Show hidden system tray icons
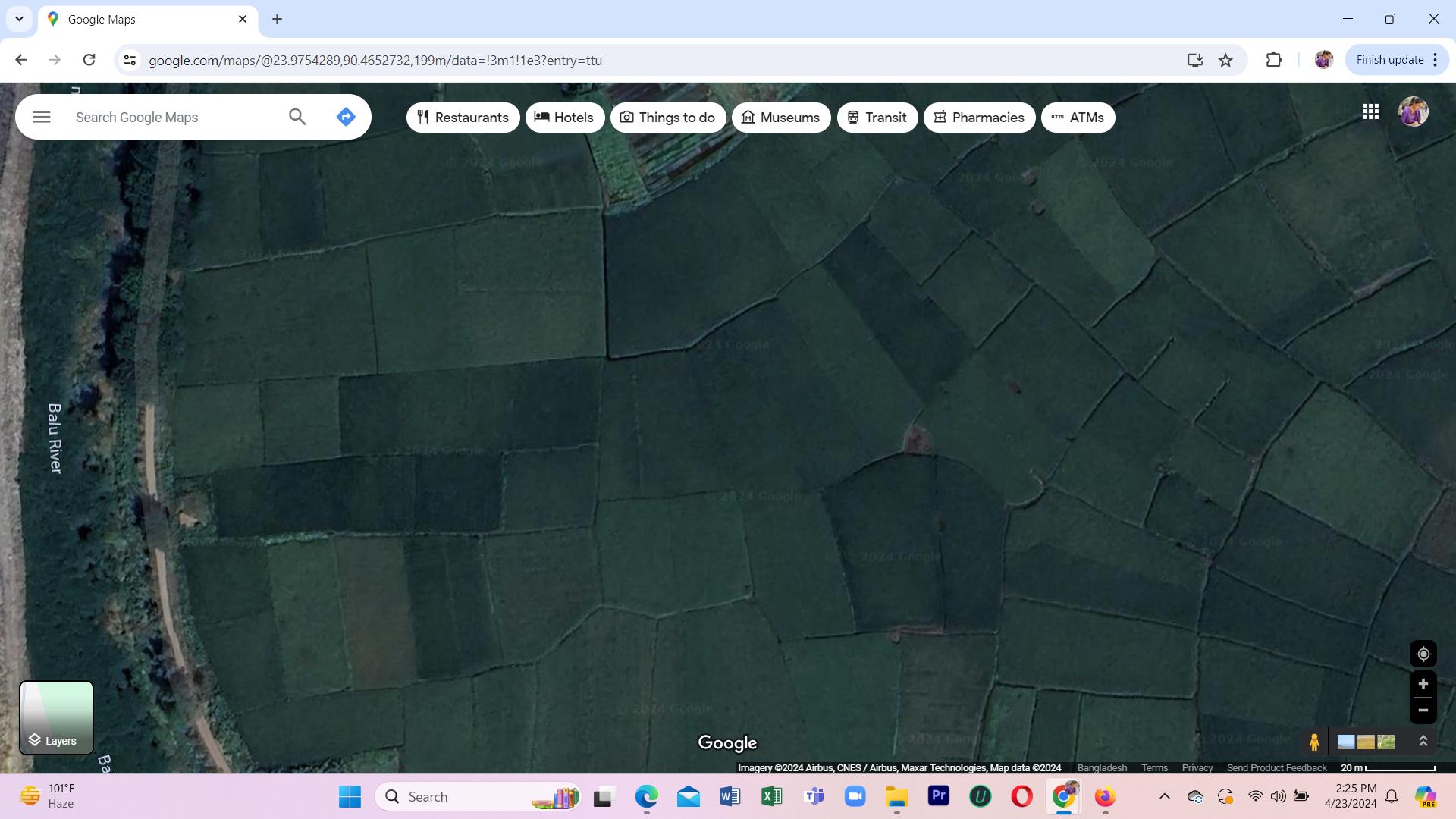The width and height of the screenshot is (1456, 819). pyautogui.click(x=1165, y=796)
